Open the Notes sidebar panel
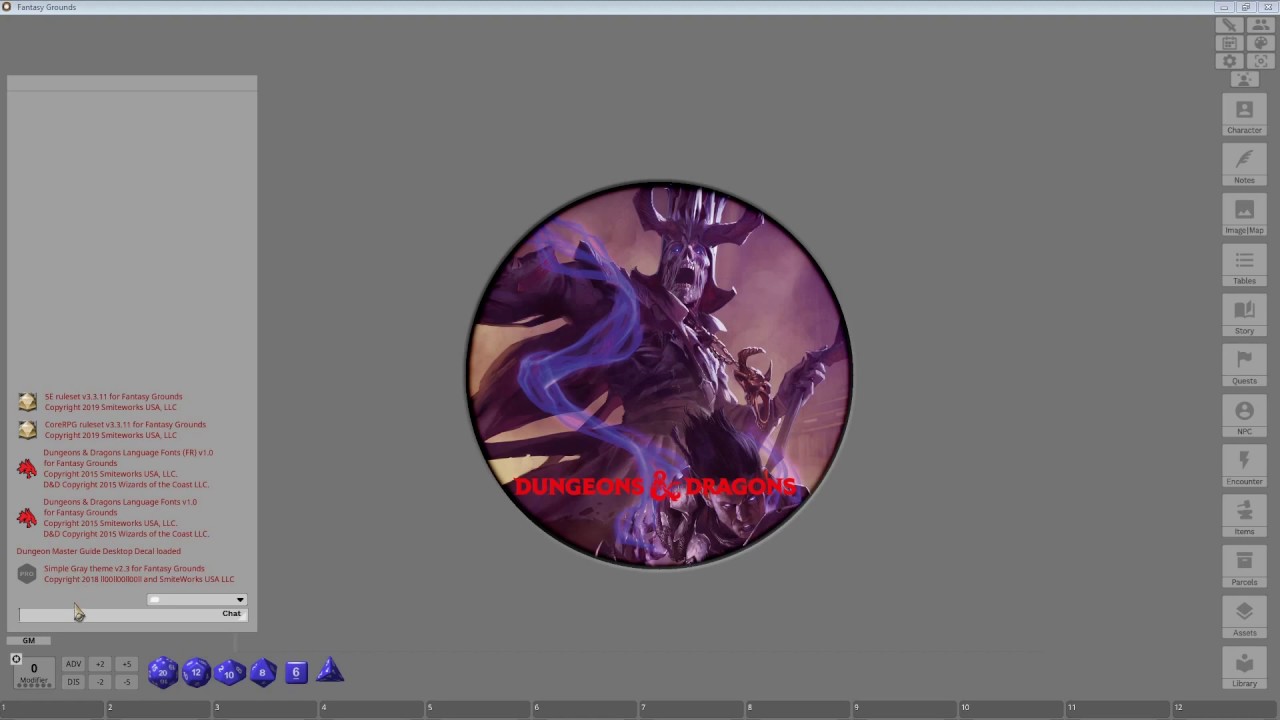 click(1244, 165)
